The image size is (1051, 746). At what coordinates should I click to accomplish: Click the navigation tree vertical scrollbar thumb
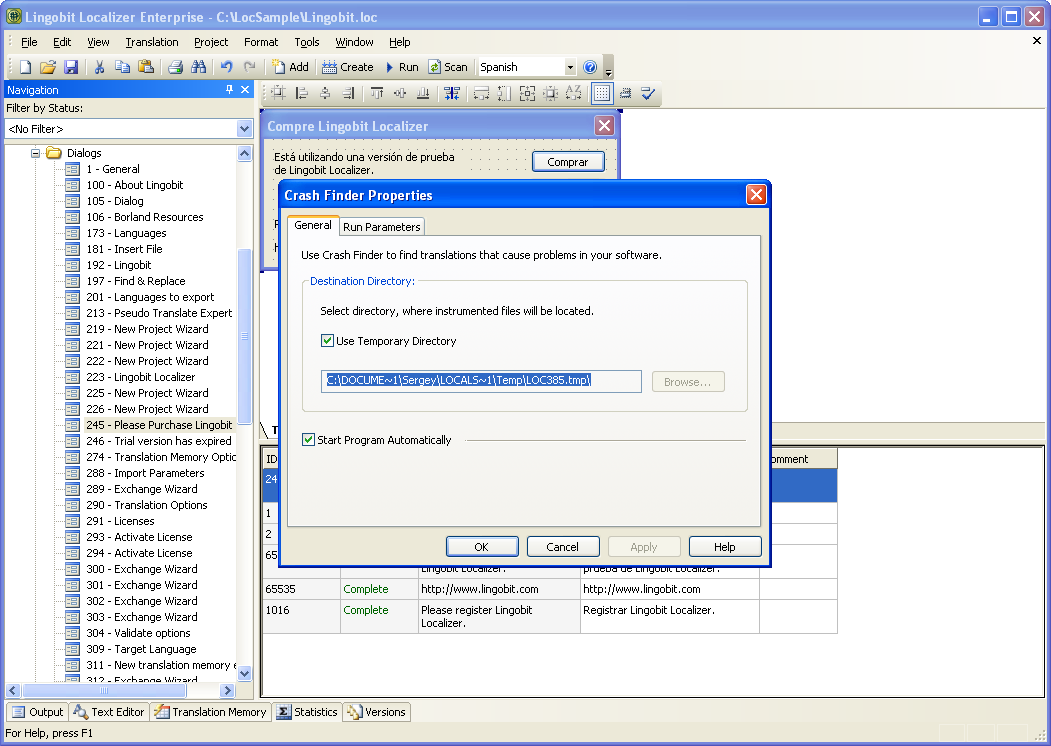[x=245, y=336]
